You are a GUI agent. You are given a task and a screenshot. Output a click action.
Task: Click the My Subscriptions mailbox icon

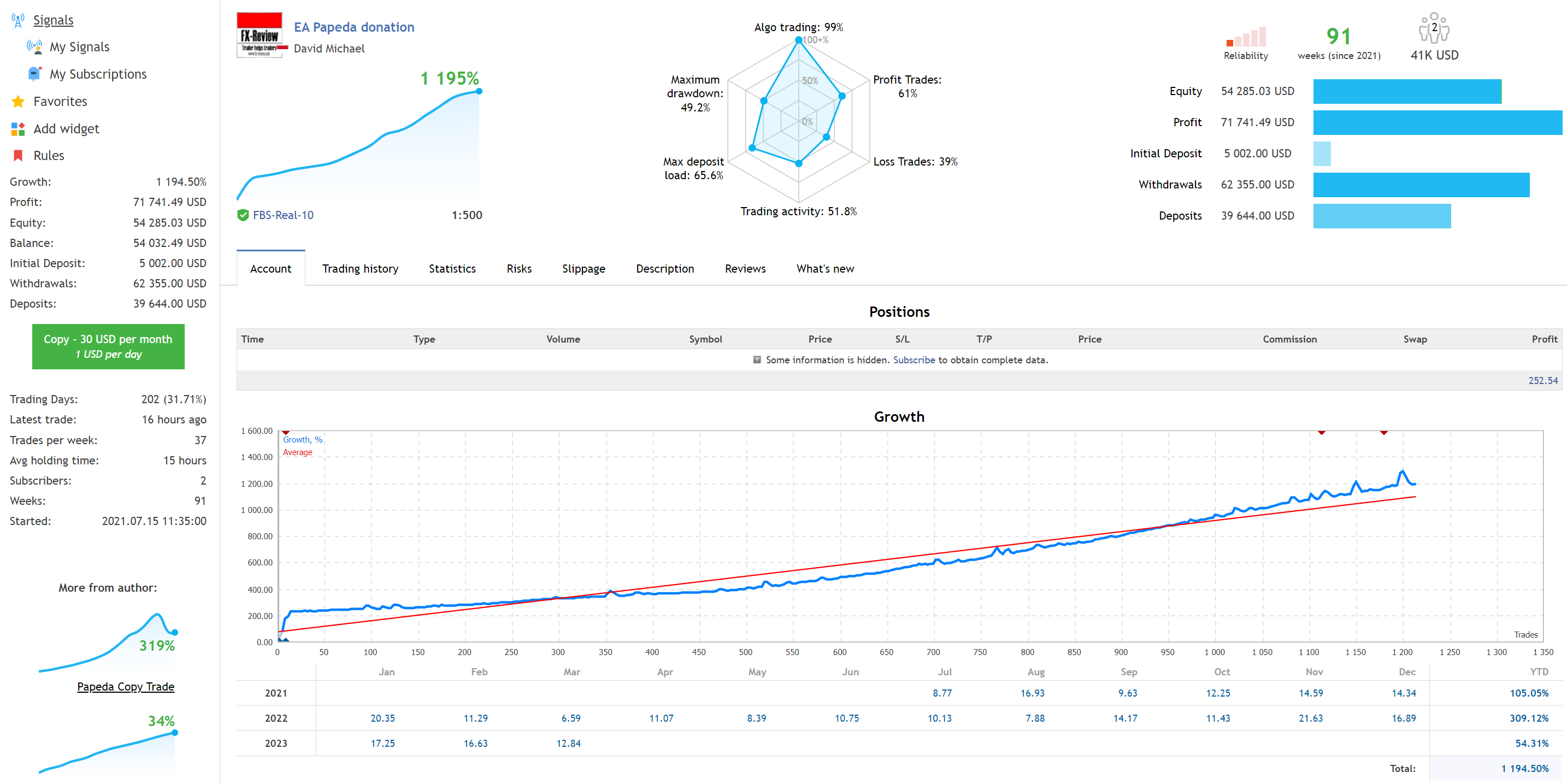[x=34, y=74]
